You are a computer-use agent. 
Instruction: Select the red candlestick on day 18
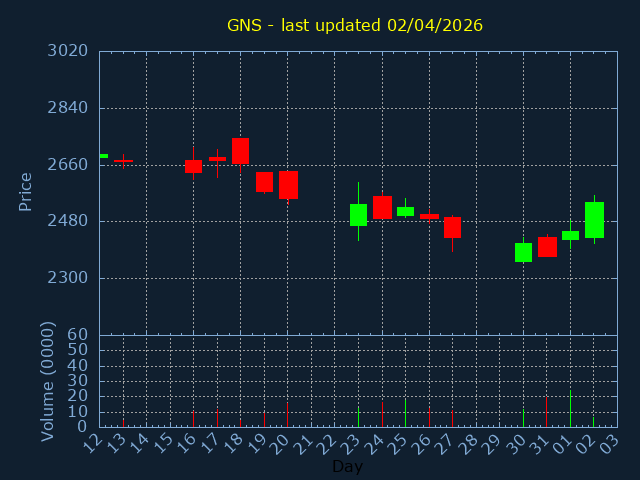tap(240, 150)
